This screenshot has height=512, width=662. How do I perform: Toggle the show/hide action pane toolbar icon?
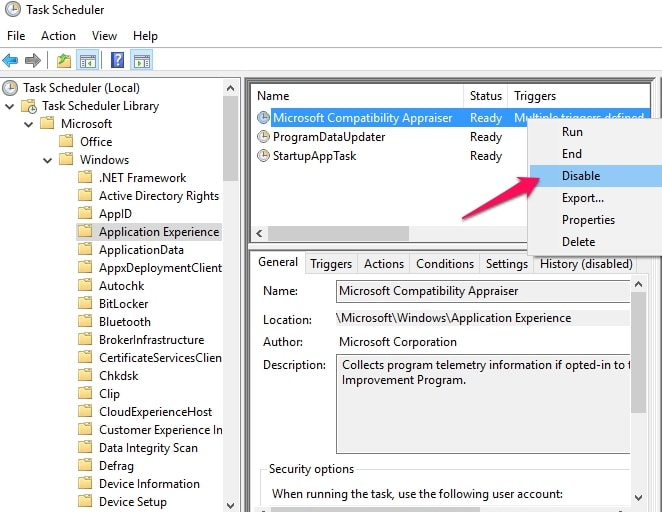[x=141, y=61]
